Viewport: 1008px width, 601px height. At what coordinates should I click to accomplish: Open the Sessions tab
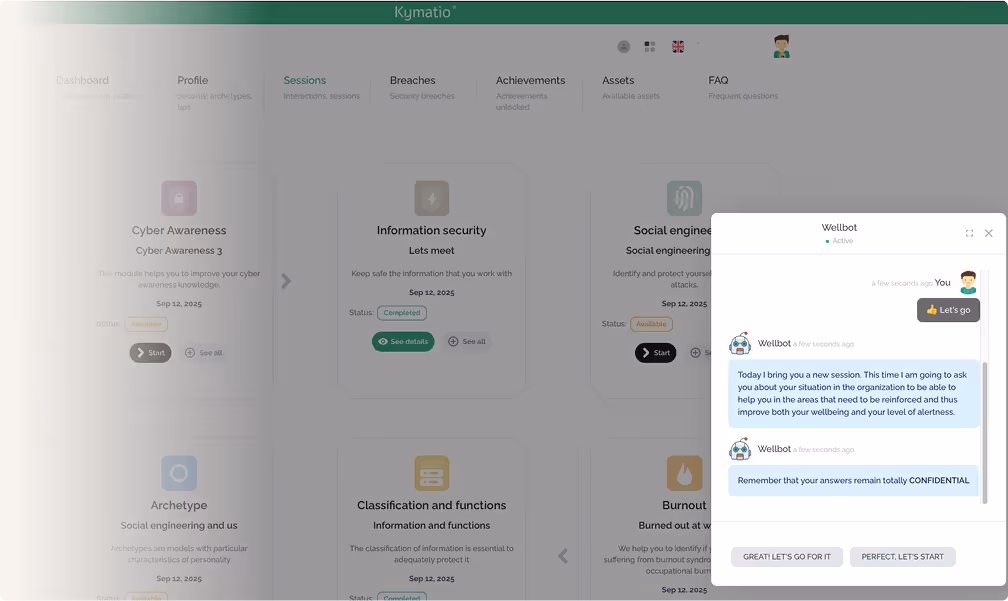pos(305,80)
